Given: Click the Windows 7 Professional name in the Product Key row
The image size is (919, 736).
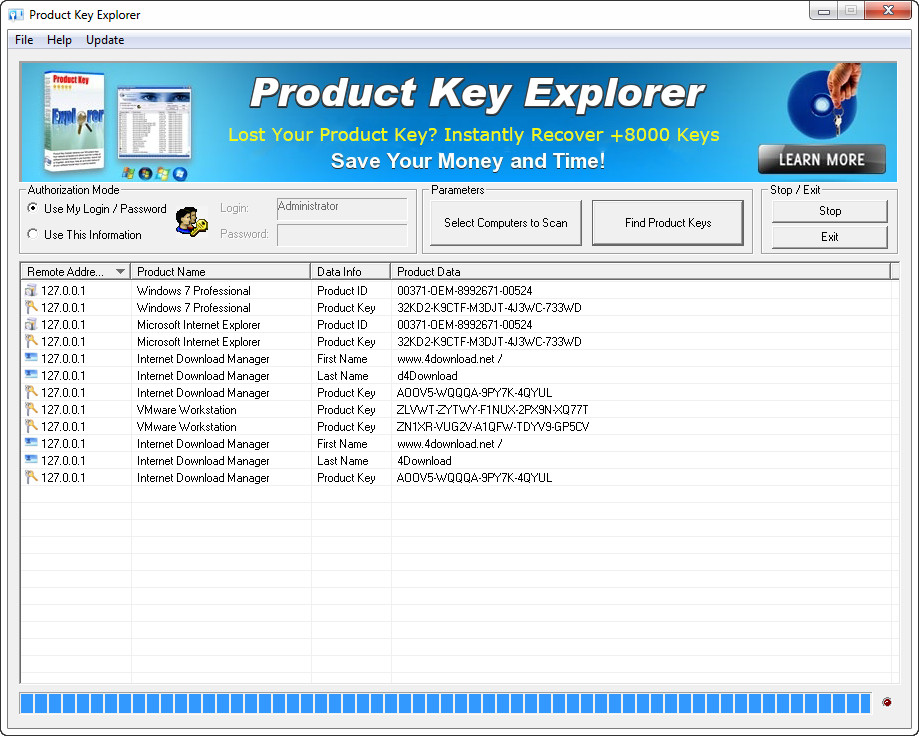Looking at the screenshot, I should (x=193, y=308).
